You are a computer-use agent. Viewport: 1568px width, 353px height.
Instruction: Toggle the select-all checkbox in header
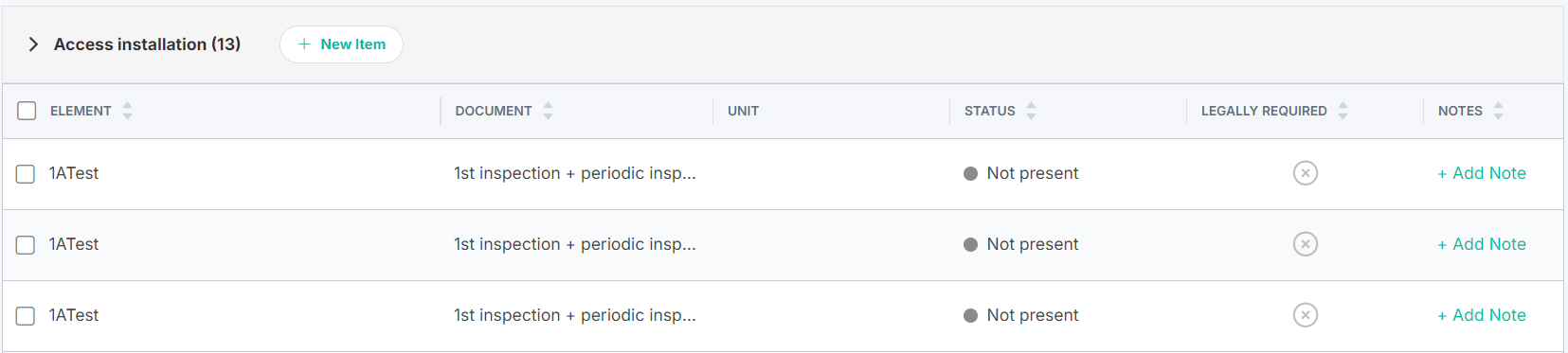27,111
